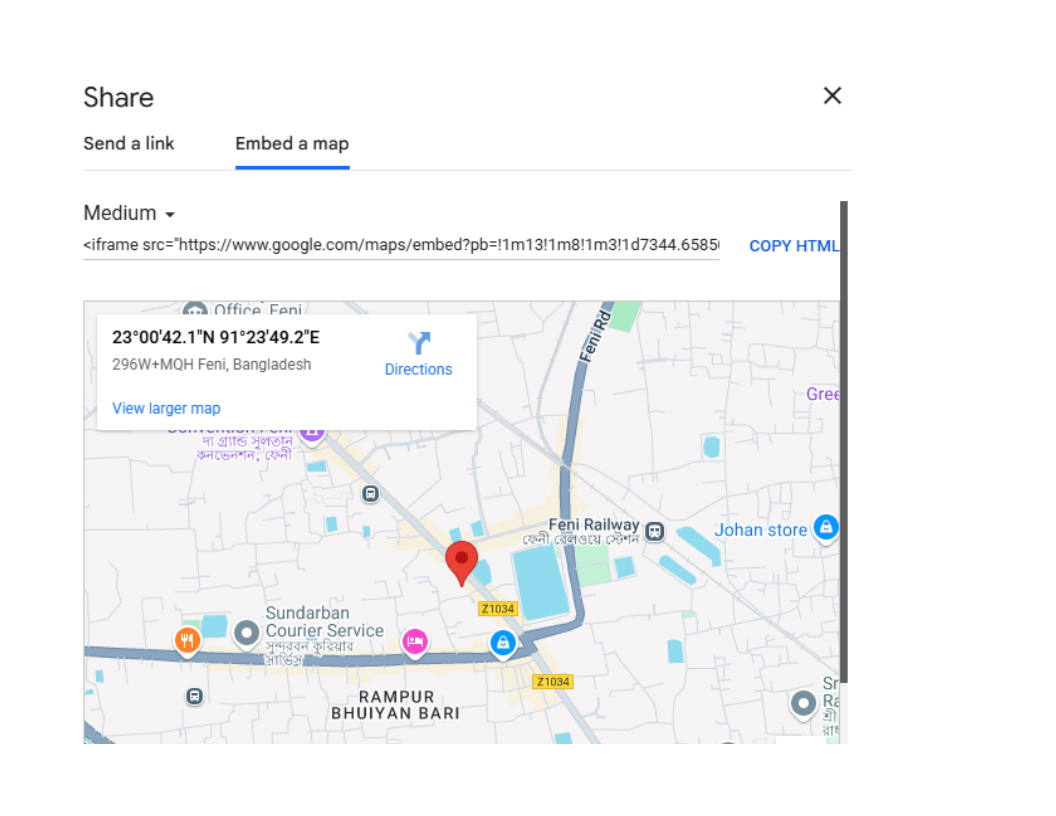
Task: Click the Directions arrow icon
Action: (x=418, y=343)
